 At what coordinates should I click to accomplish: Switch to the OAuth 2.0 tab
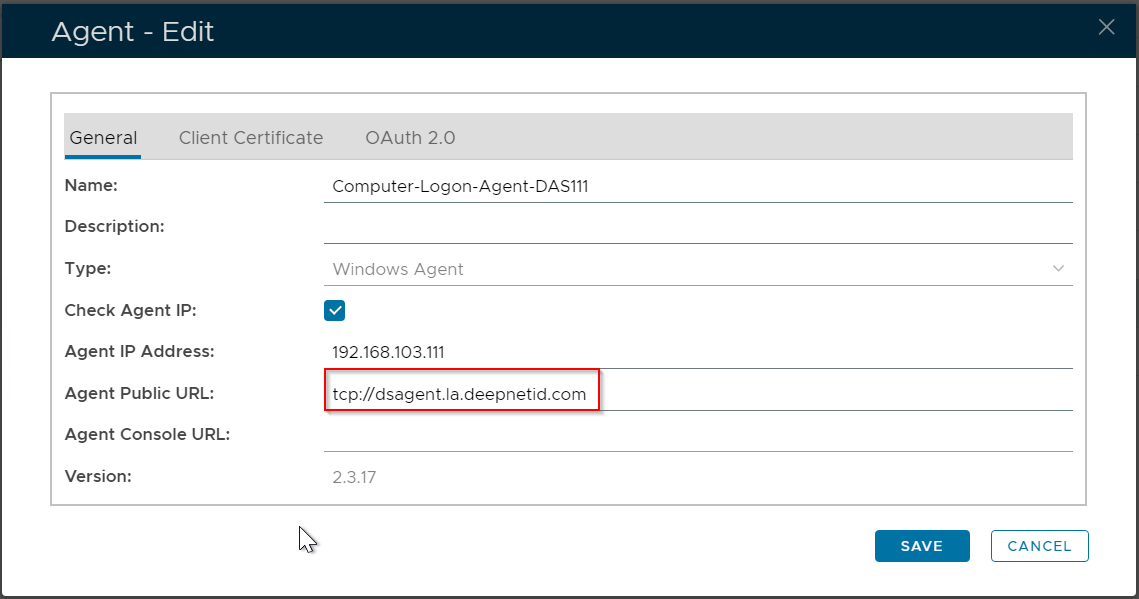coord(410,138)
